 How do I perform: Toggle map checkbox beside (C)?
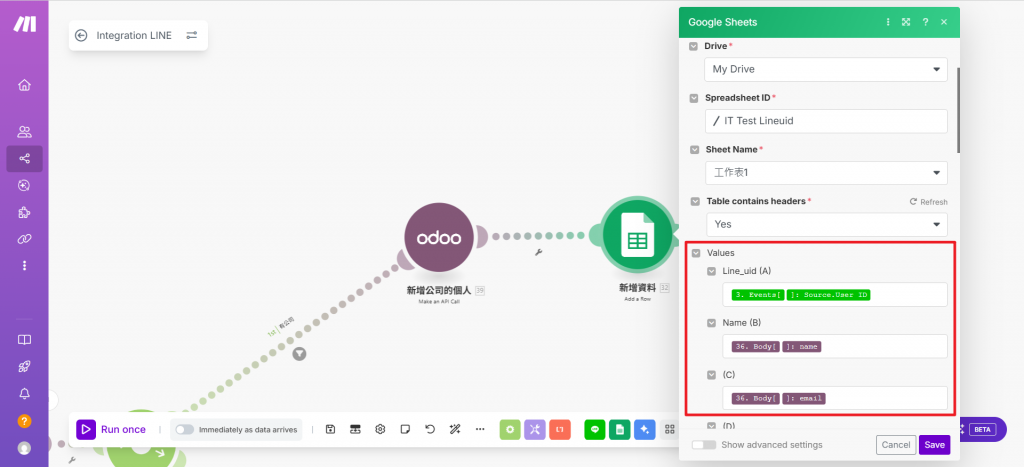[712, 375]
